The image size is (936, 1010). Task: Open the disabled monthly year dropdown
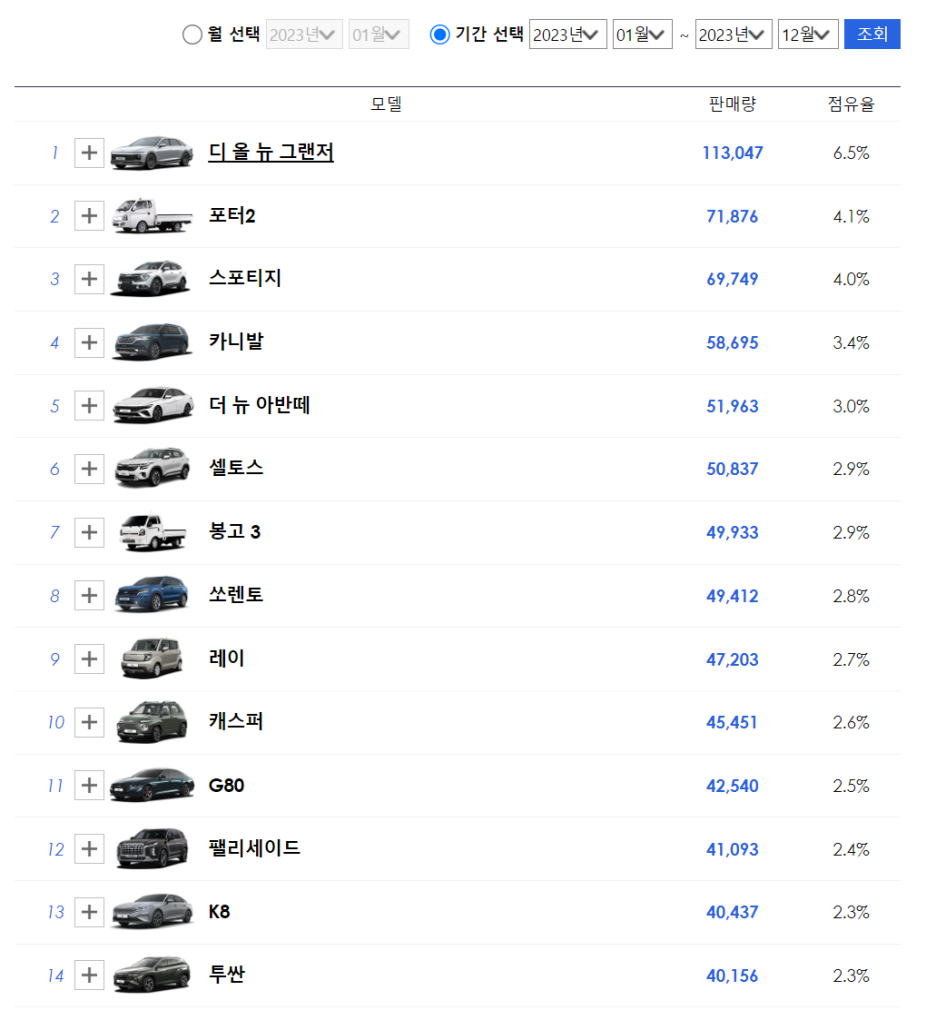tap(304, 34)
